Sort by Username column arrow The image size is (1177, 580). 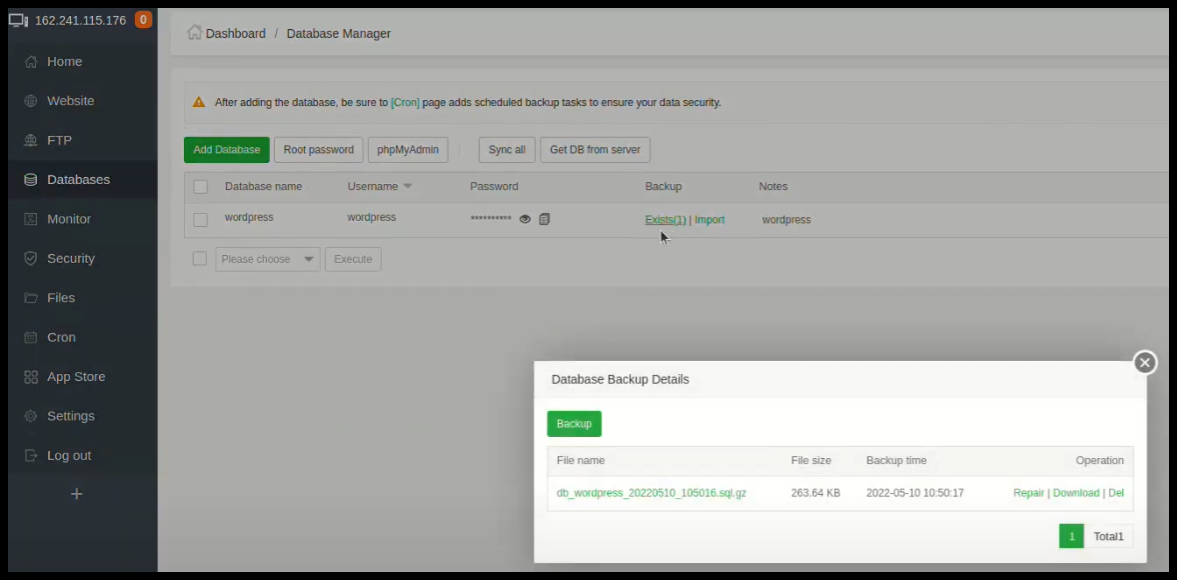pos(407,187)
